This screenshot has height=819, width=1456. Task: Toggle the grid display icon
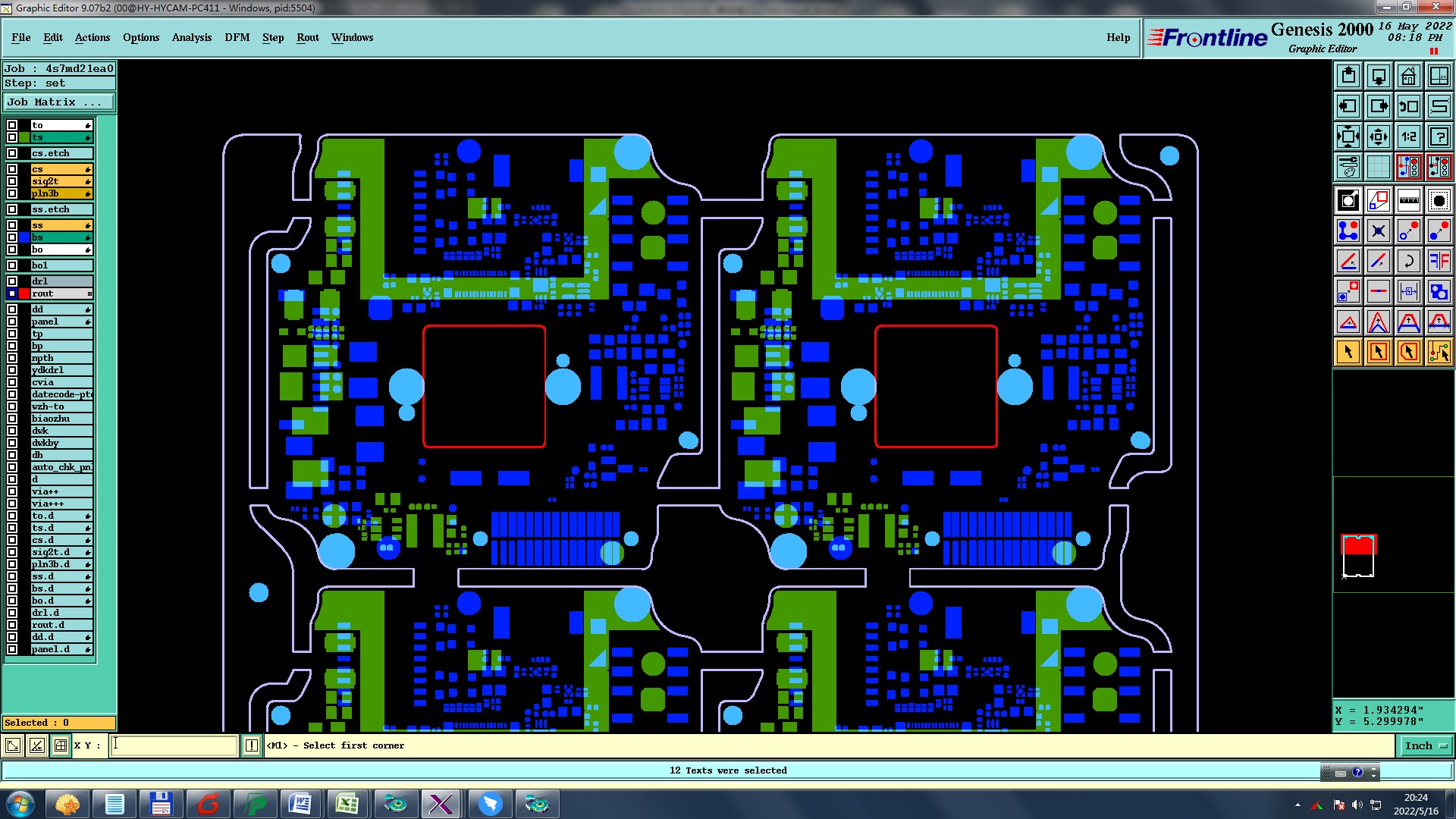pos(1379,166)
